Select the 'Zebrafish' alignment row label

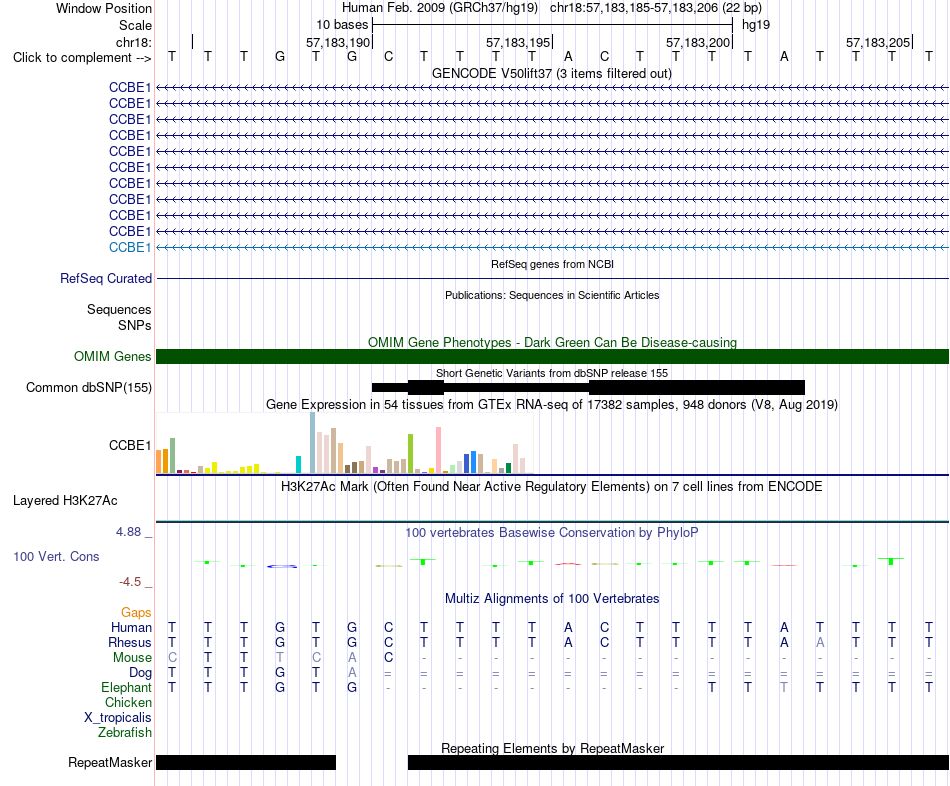pos(125,733)
